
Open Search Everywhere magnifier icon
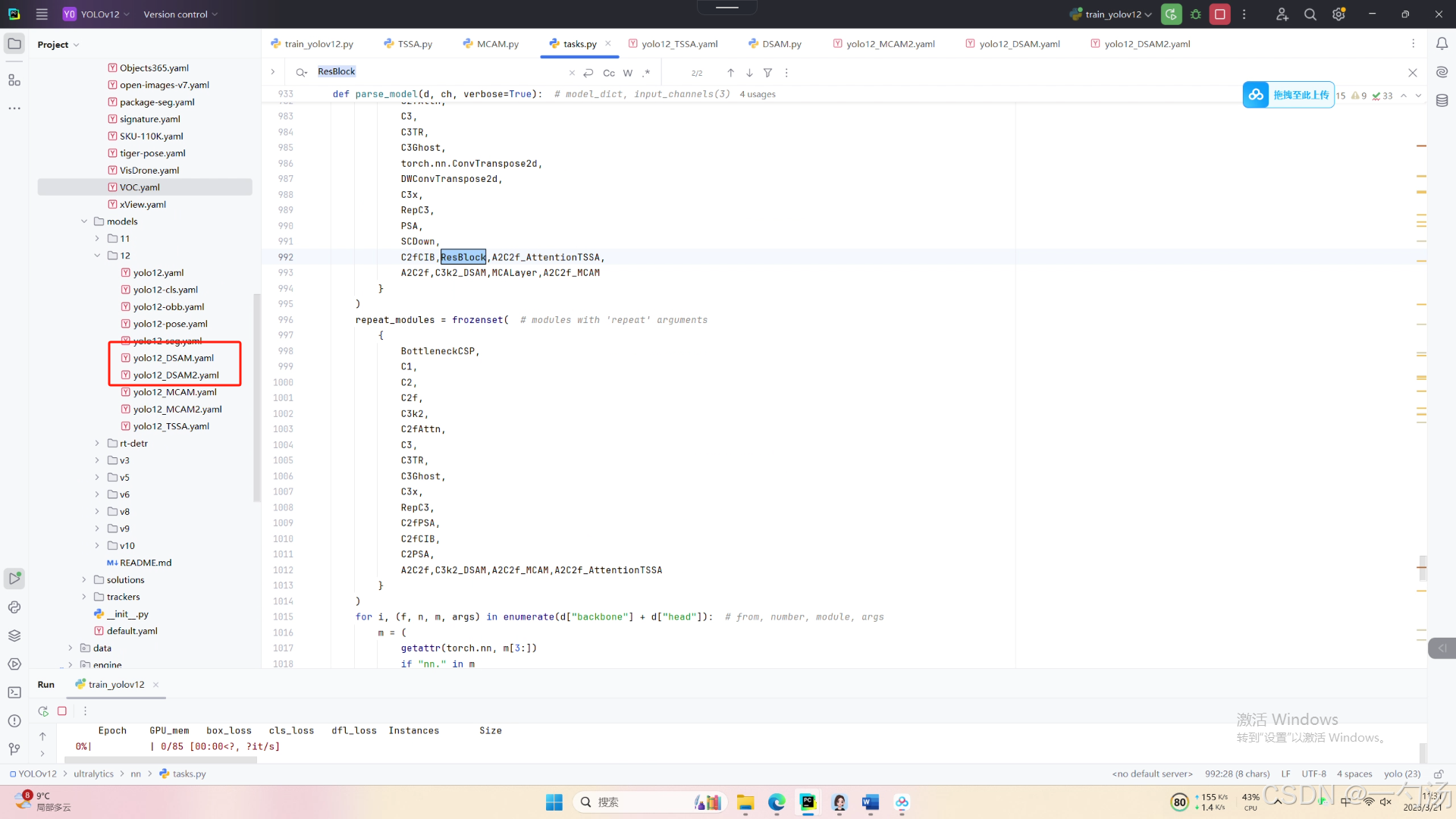pyautogui.click(x=1310, y=14)
